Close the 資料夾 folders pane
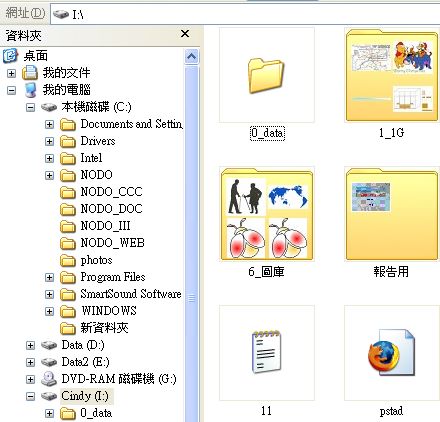The image size is (440, 422). coord(185,34)
